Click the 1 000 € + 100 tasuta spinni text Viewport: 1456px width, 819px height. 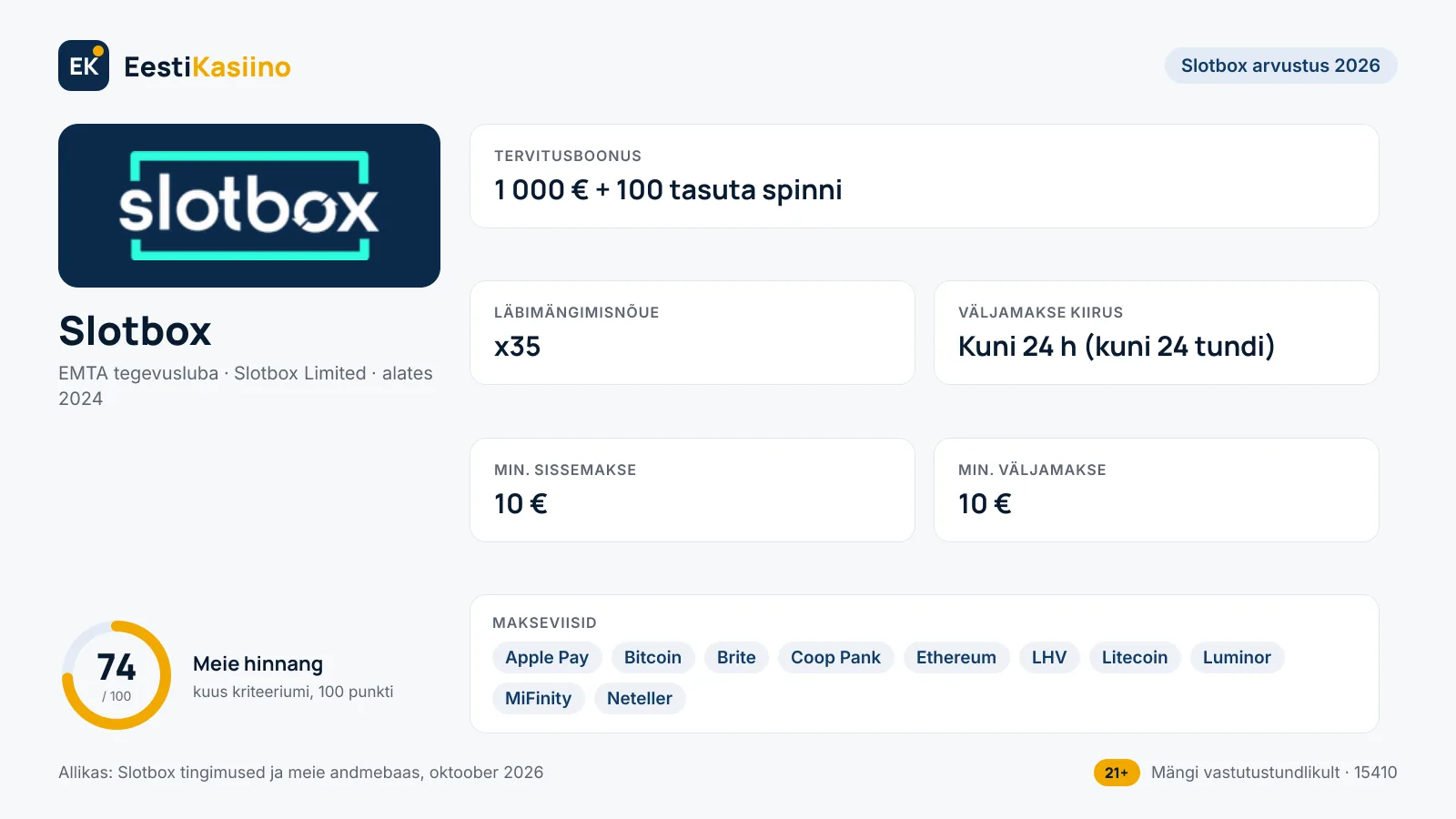pyautogui.click(x=668, y=190)
